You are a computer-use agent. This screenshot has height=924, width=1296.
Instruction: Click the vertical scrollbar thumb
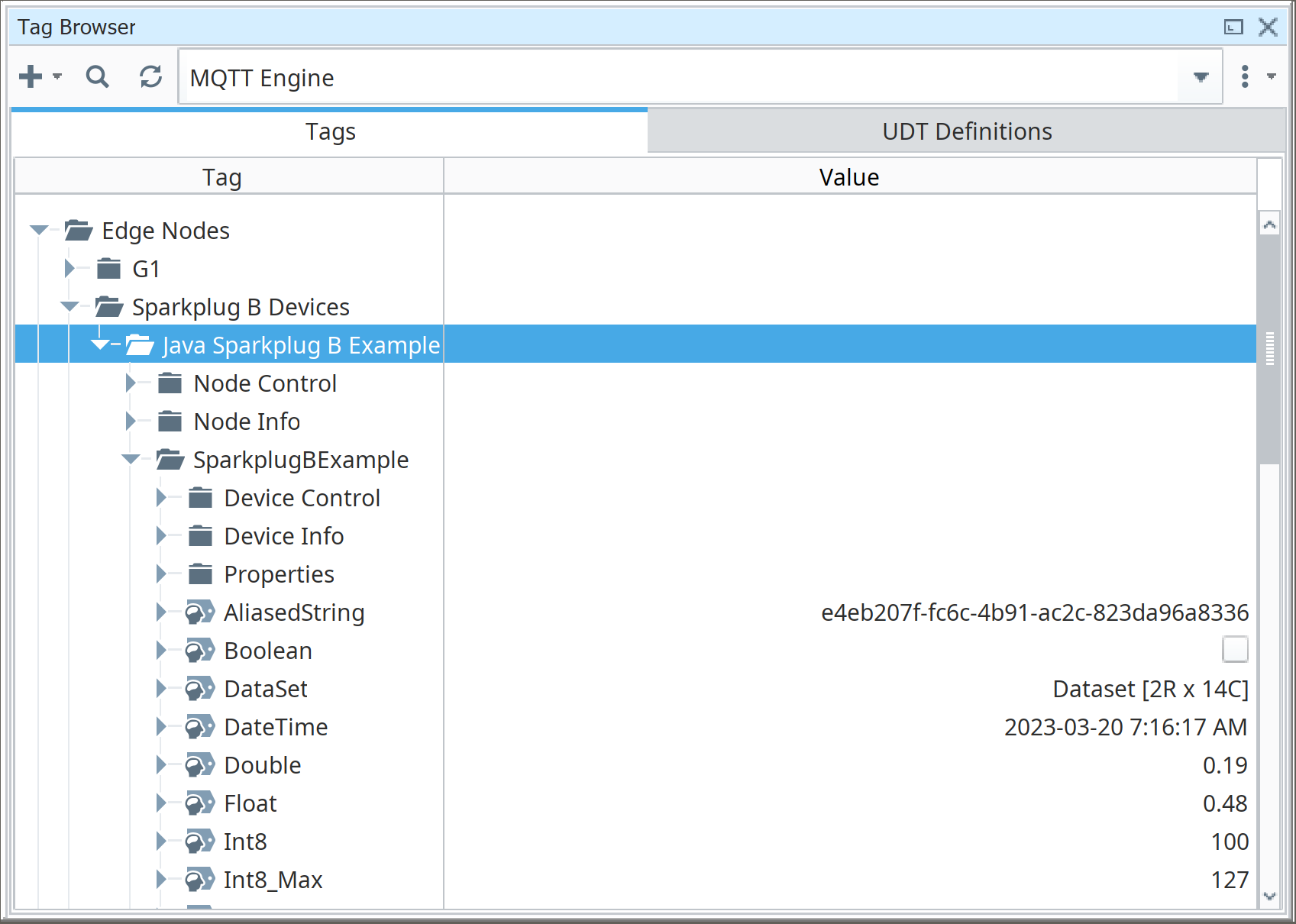tap(1269, 348)
